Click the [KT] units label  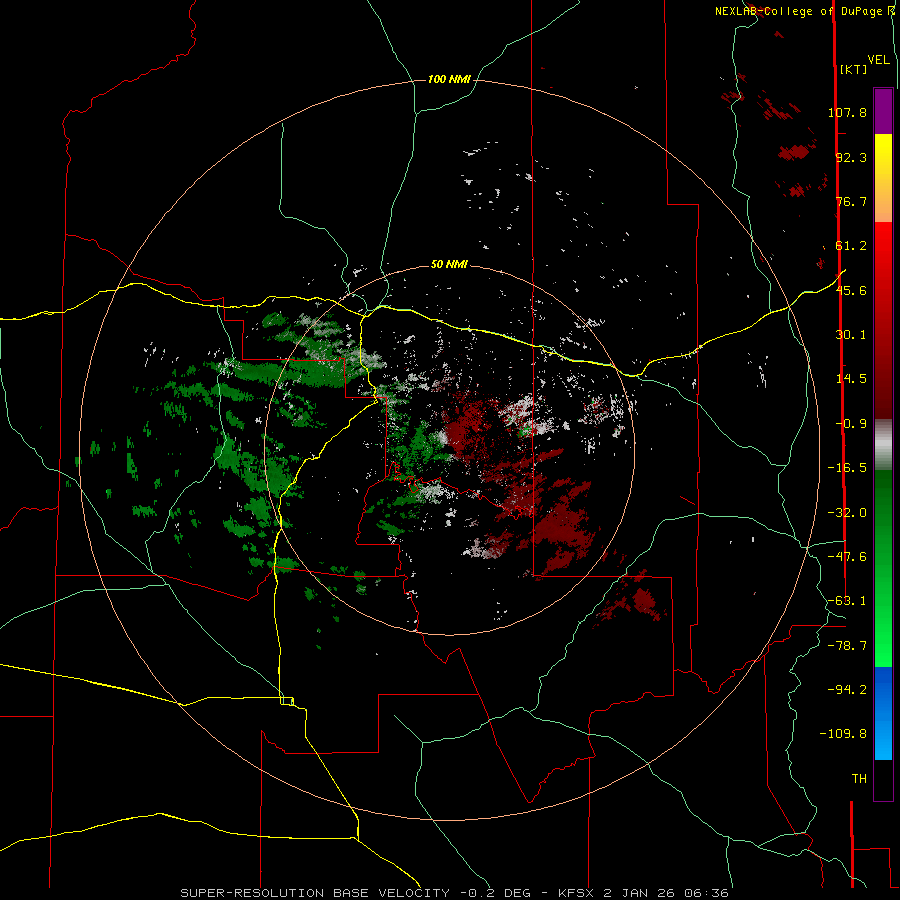point(854,69)
